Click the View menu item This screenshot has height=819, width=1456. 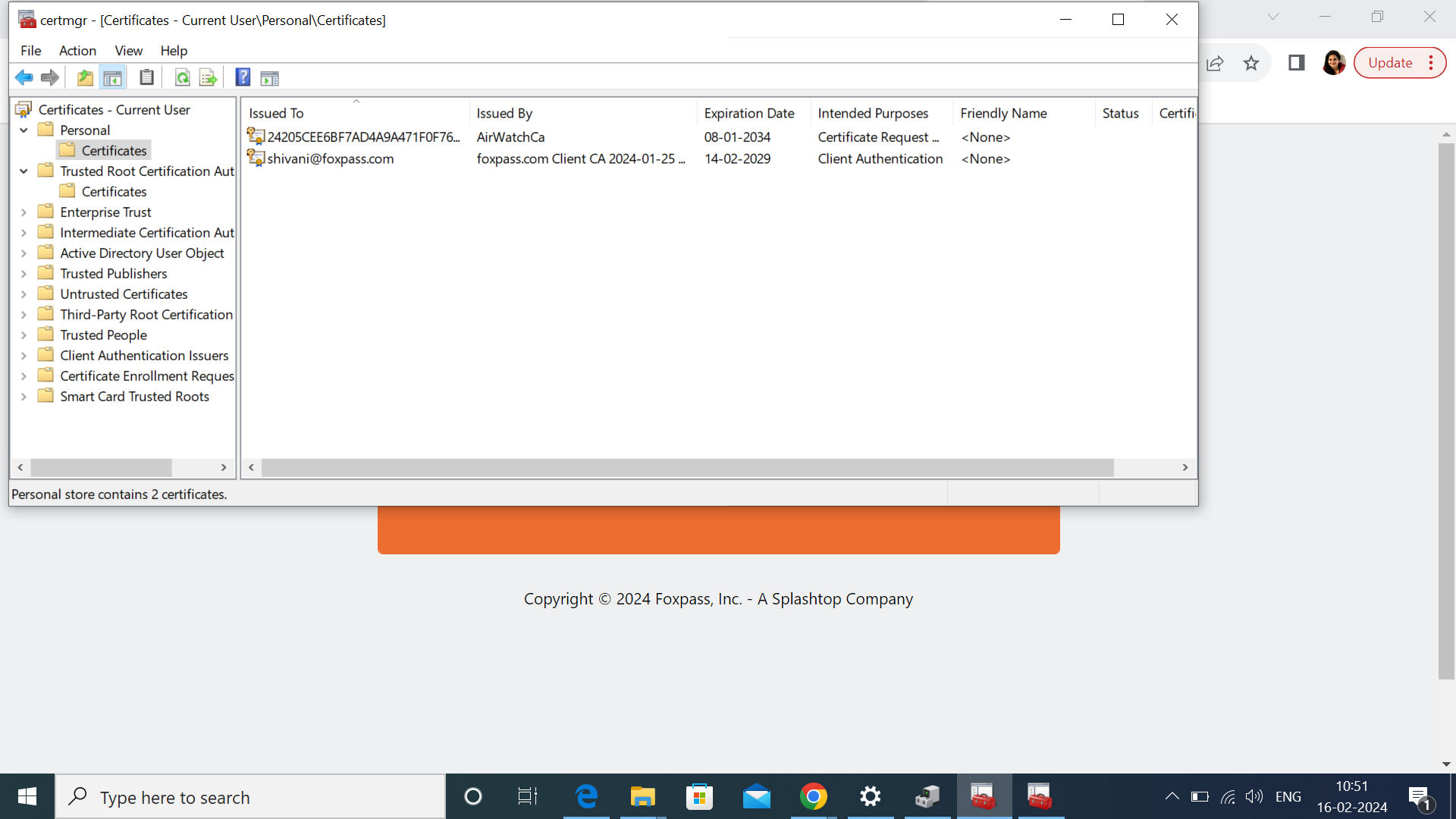[x=128, y=50]
